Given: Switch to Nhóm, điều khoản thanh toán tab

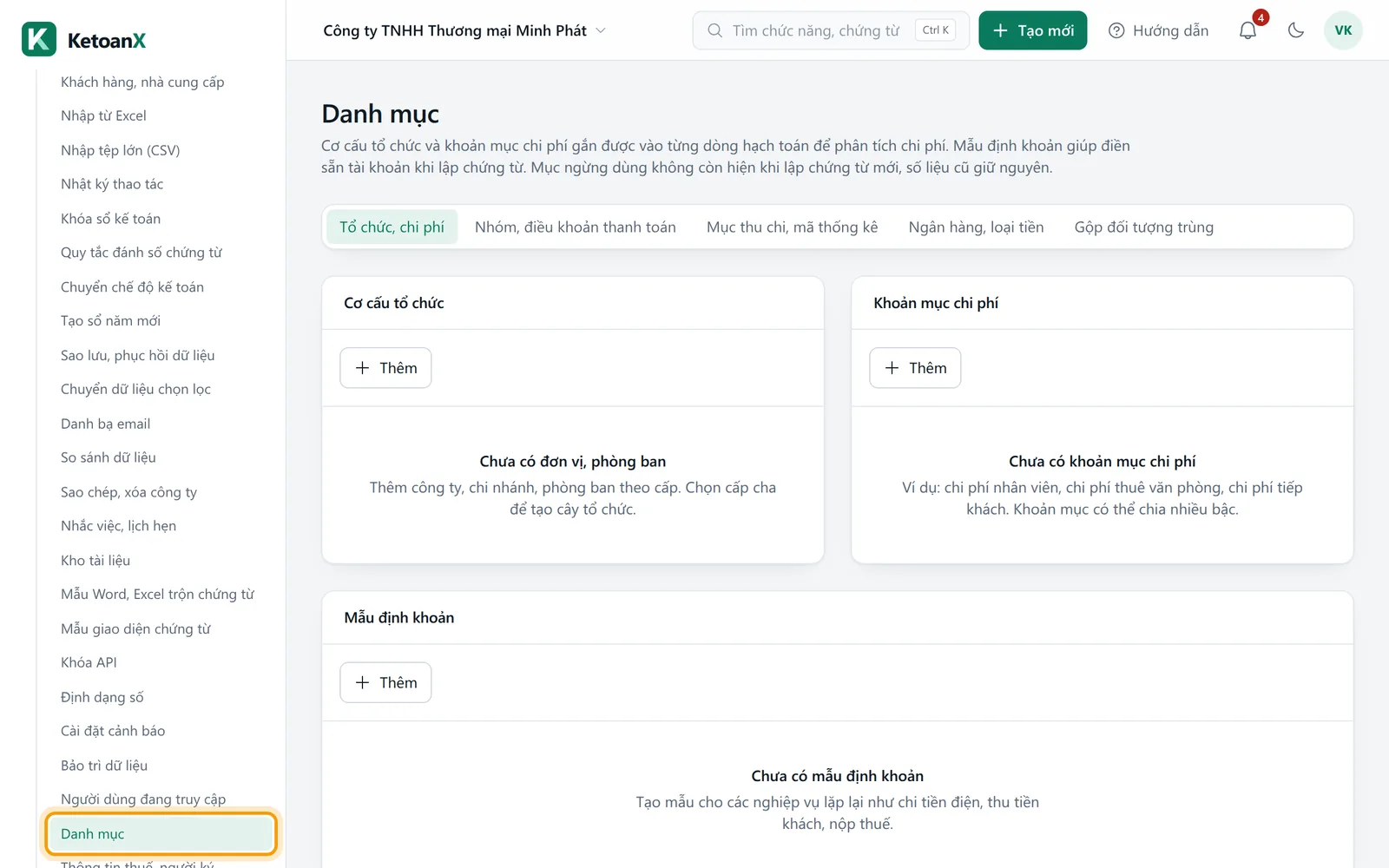Looking at the screenshot, I should coord(575,227).
